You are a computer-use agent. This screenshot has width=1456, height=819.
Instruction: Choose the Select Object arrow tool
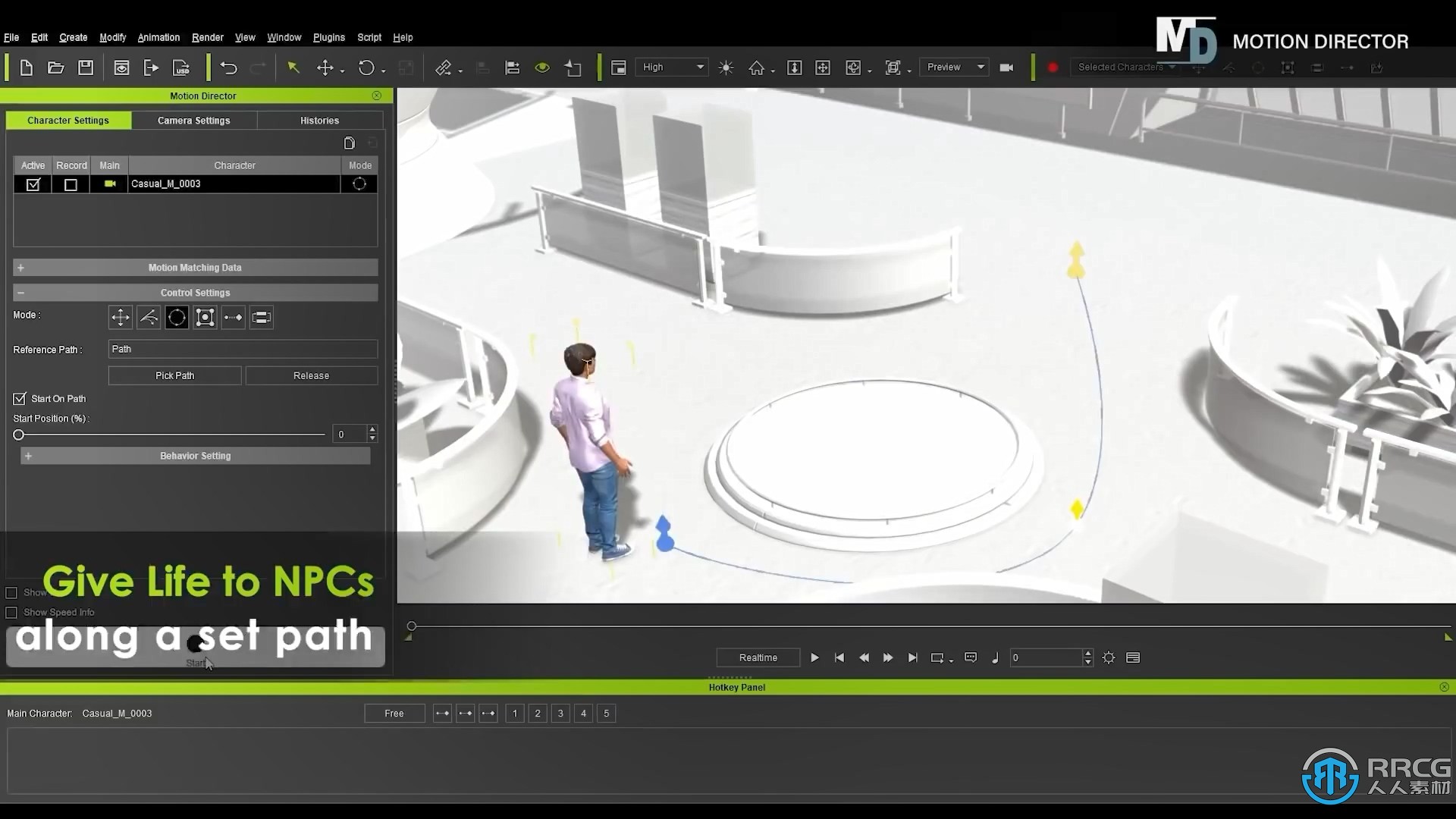click(293, 67)
